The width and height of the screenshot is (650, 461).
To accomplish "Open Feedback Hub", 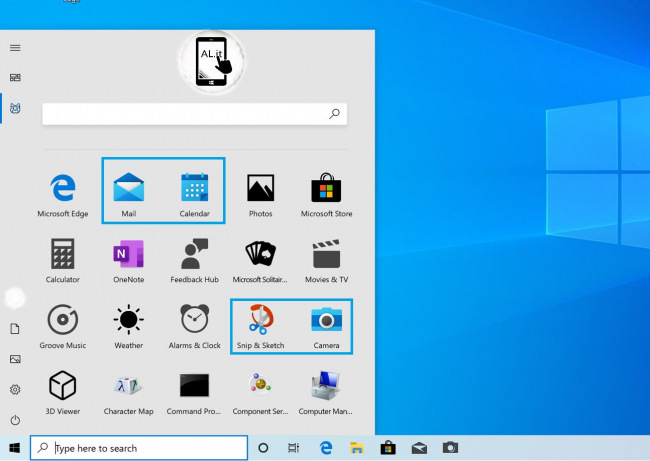I will click(x=194, y=261).
